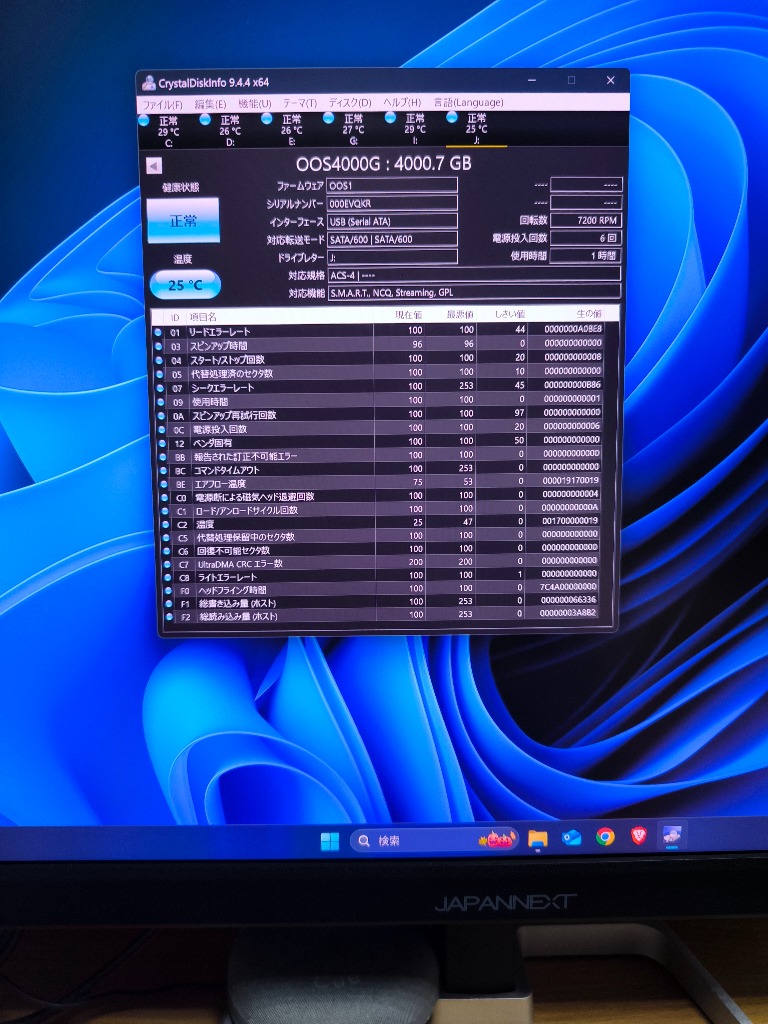Open Google Chrome from the taskbar
Screen dimensions: 768x1024
605,837
